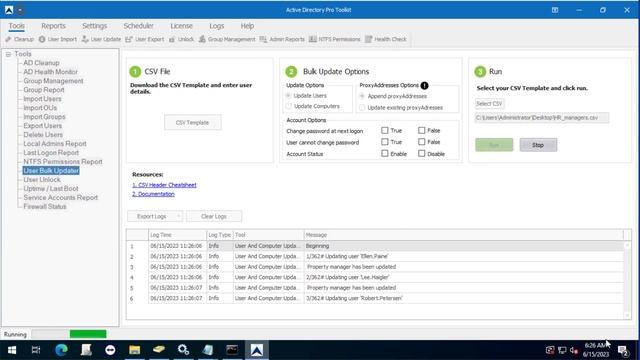Open File Explorer from the taskbar
The image size is (640, 360).
tap(134, 350)
